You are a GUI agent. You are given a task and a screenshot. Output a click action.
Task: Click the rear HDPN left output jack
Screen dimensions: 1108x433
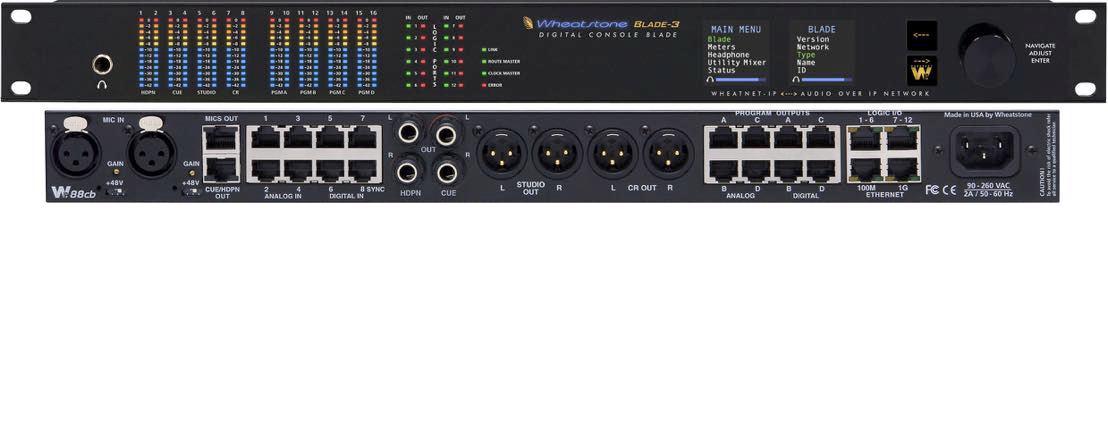[410, 132]
